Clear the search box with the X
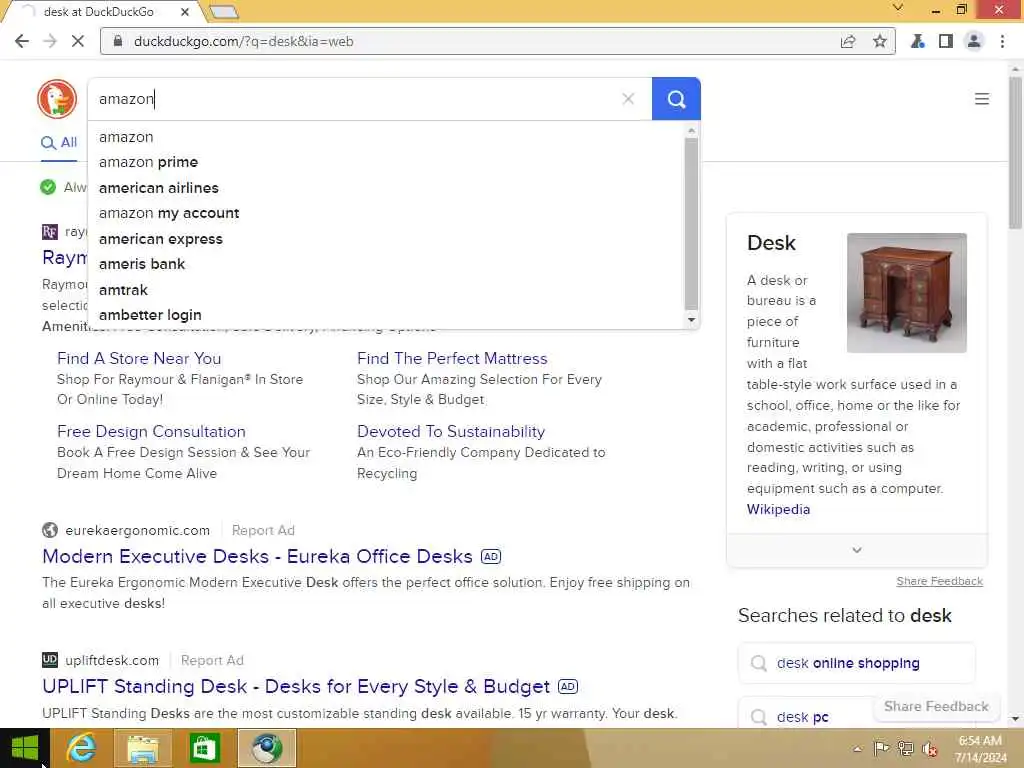1024x768 pixels. tap(628, 99)
